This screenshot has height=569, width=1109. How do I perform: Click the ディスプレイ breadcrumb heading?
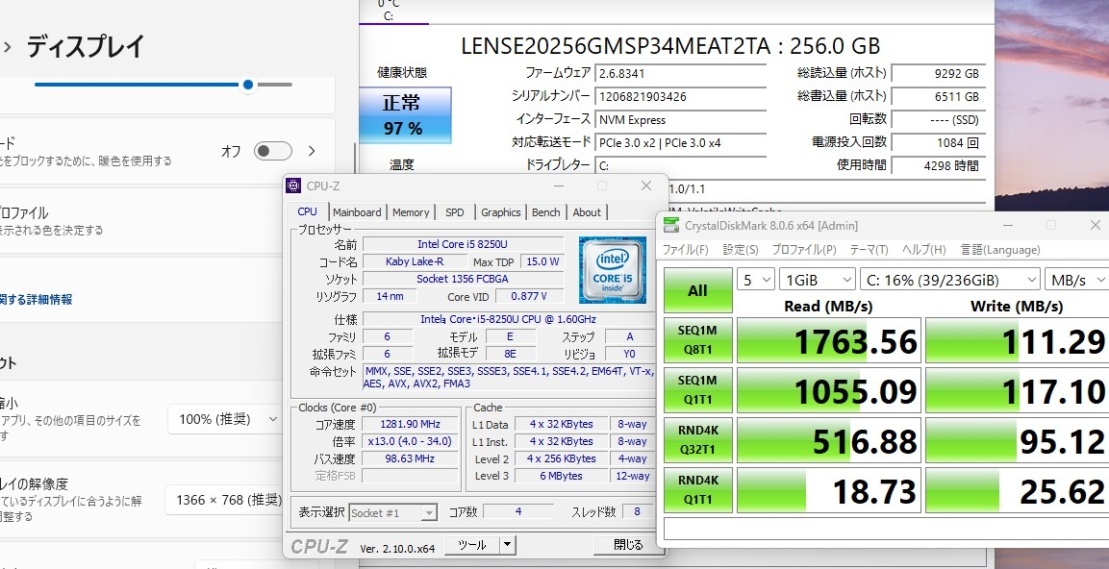[x=86, y=47]
